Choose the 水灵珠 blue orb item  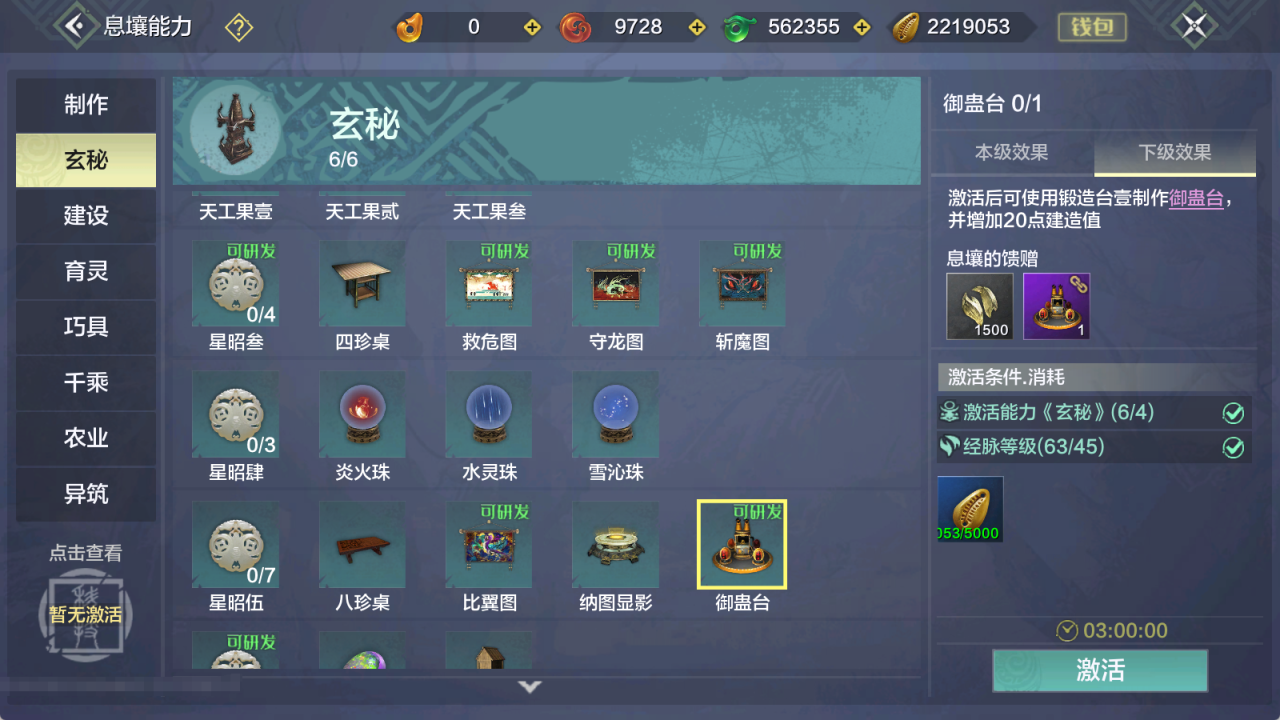[x=489, y=415]
